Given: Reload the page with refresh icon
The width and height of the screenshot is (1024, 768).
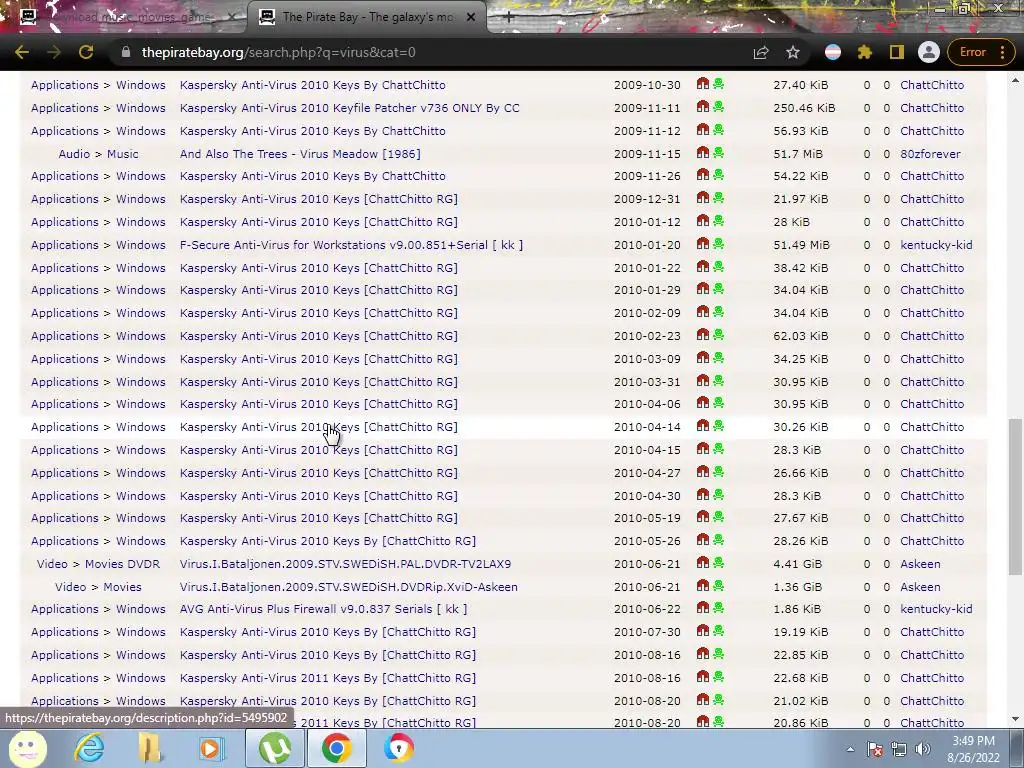Looking at the screenshot, I should click(x=86, y=52).
